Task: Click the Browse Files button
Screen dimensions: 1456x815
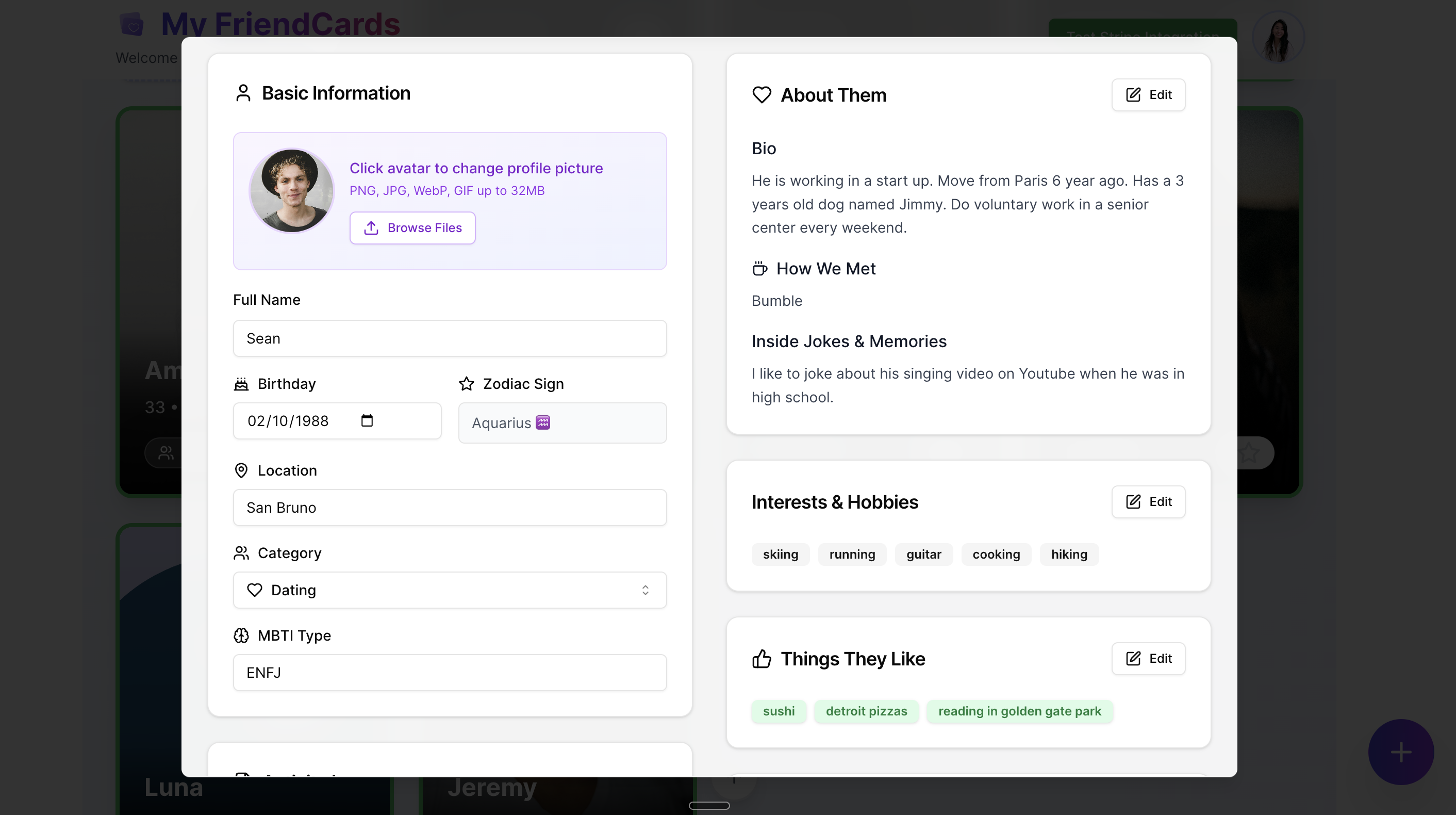Action: (x=412, y=228)
